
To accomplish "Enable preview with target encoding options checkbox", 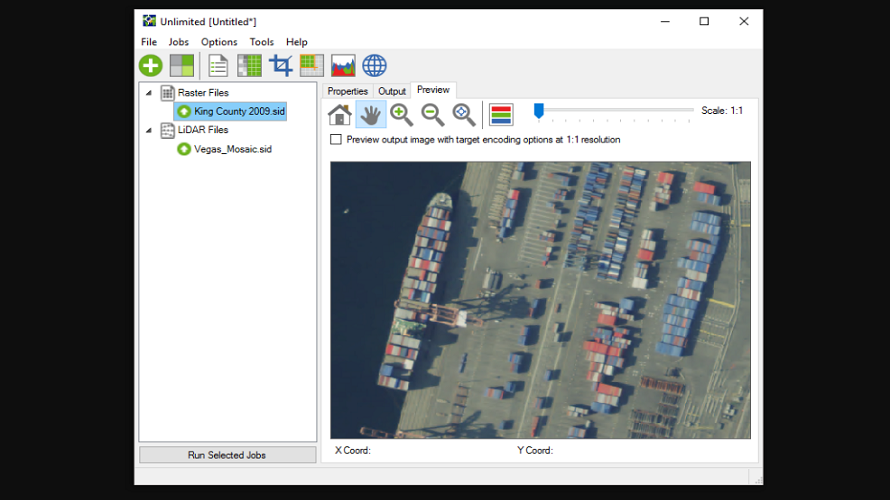I will coord(336,140).
